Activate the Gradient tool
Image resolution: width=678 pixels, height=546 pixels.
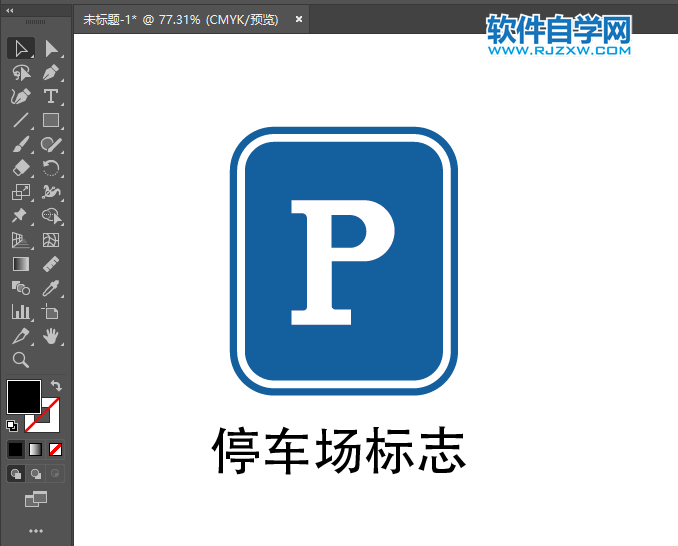pos(21,264)
